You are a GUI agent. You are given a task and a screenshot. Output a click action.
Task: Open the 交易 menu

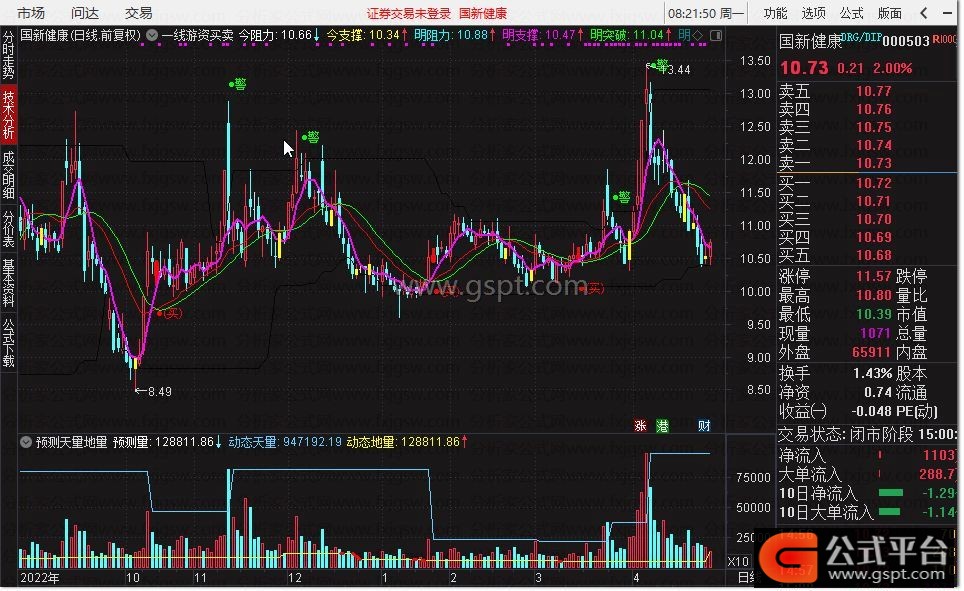(x=138, y=13)
